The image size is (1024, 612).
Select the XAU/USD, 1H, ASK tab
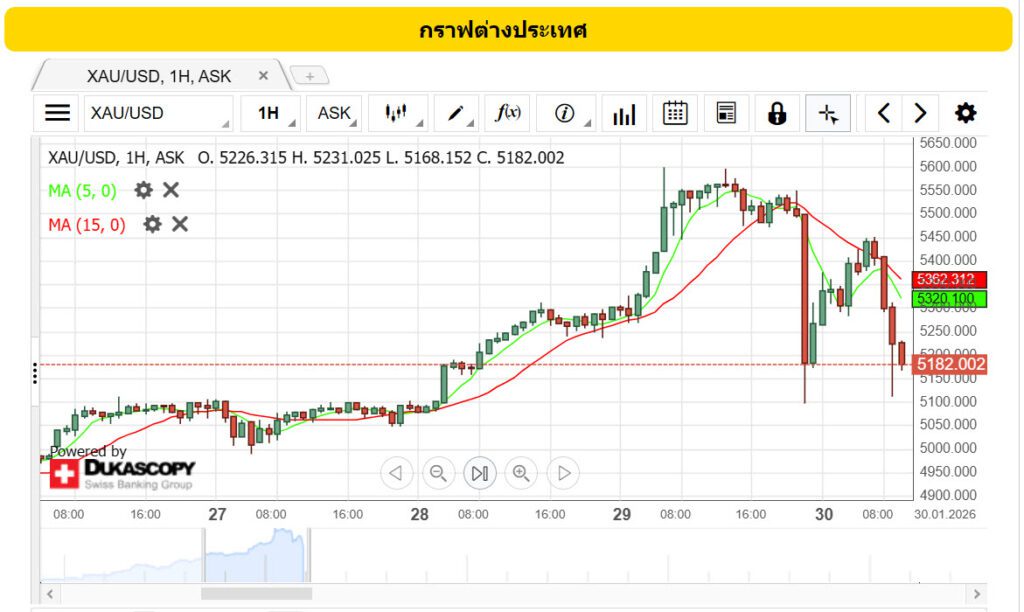158,76
